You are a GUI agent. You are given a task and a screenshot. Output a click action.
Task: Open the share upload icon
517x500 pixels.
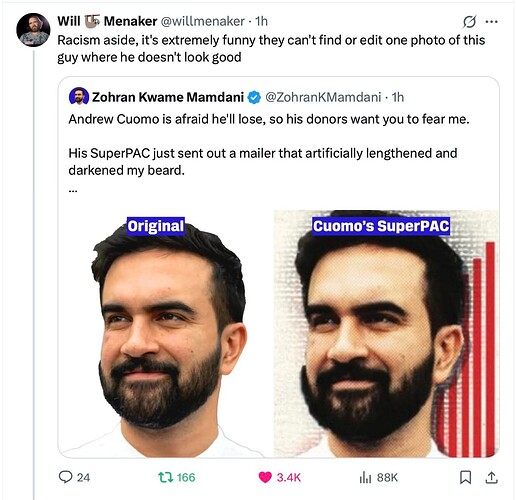(x=491, y=477)
